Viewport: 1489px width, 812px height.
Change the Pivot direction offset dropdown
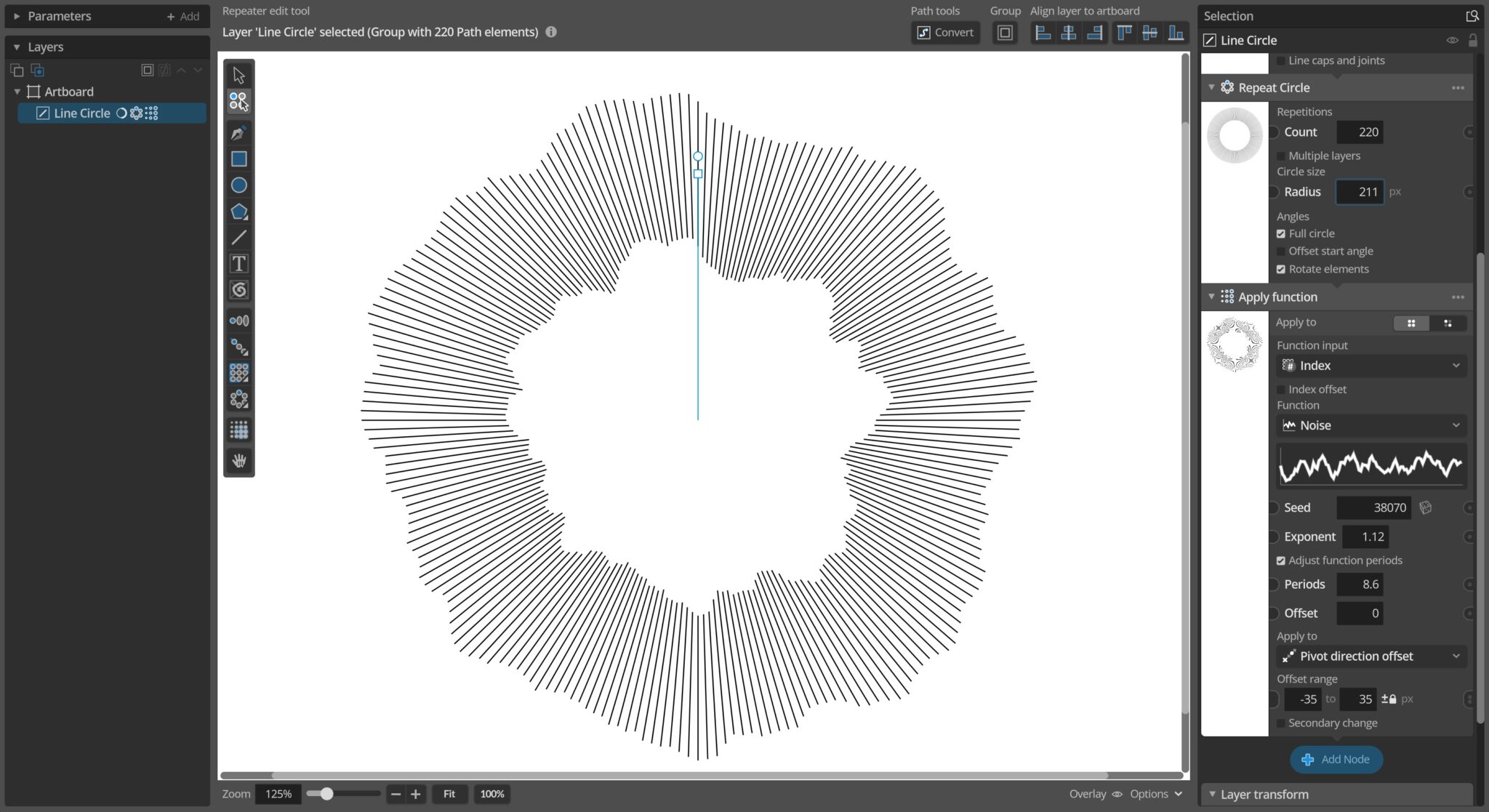click(x=1370, y=656)
